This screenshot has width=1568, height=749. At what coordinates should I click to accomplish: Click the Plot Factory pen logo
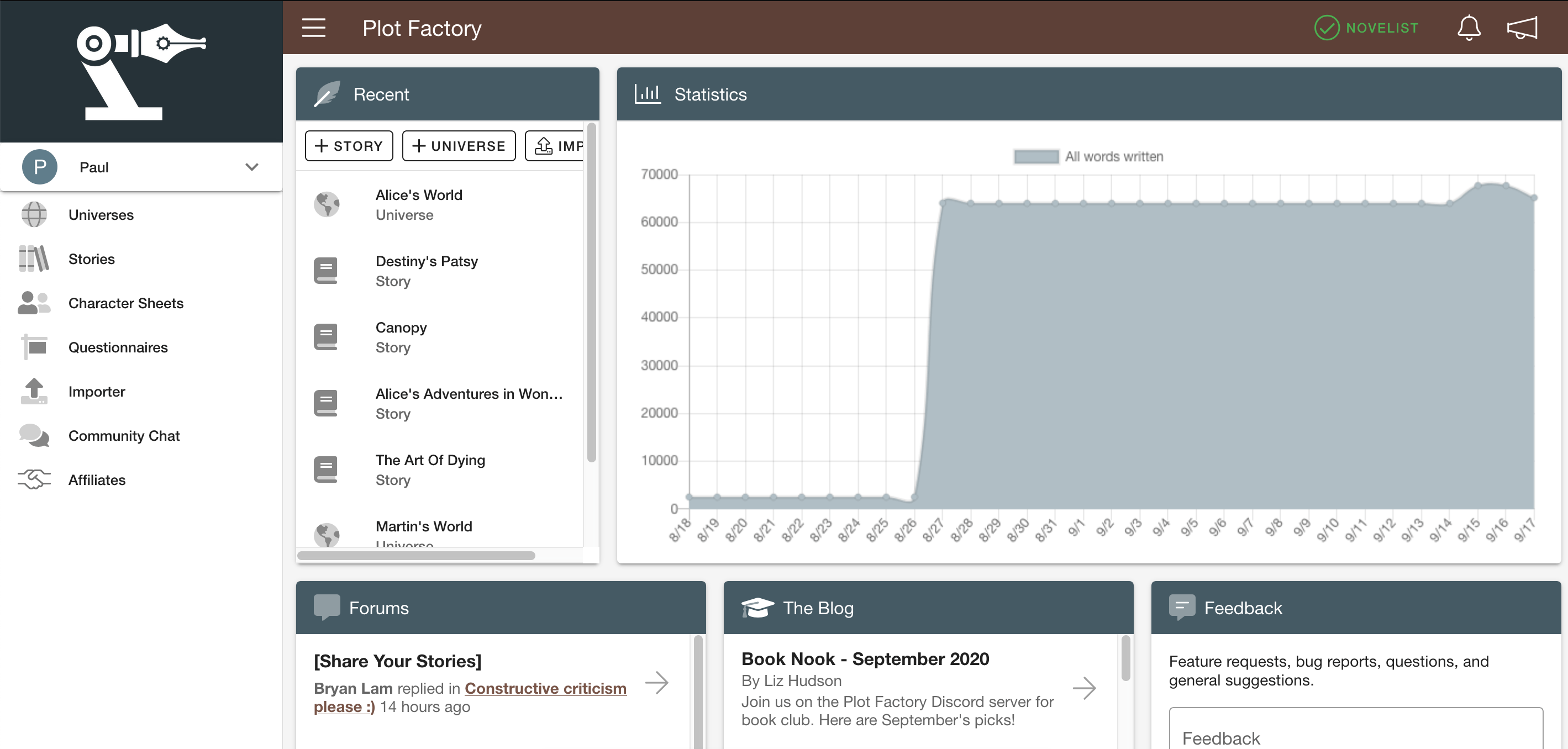pos(141,73)
